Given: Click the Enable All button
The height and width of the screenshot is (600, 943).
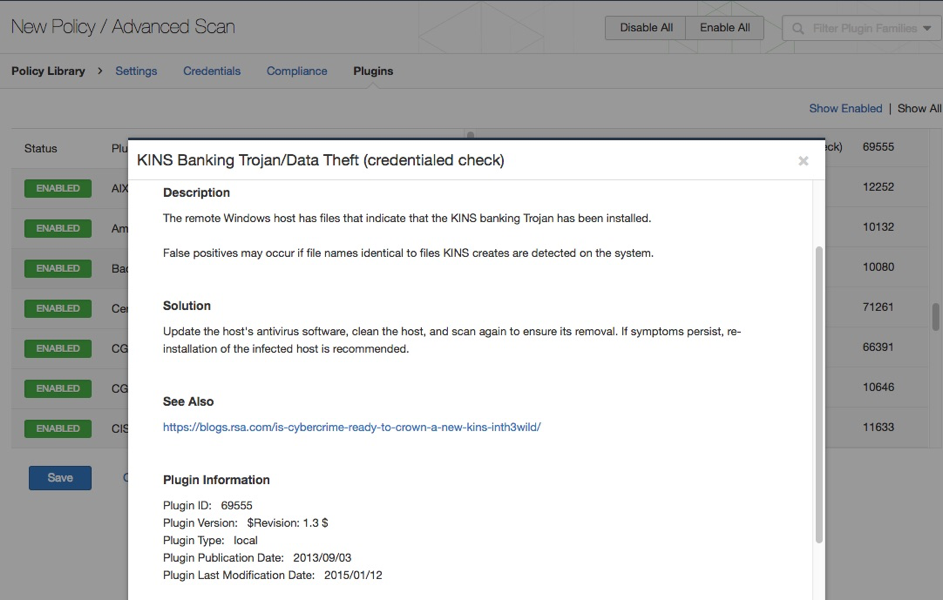Looking at the screenshot, I should [725, 28].
